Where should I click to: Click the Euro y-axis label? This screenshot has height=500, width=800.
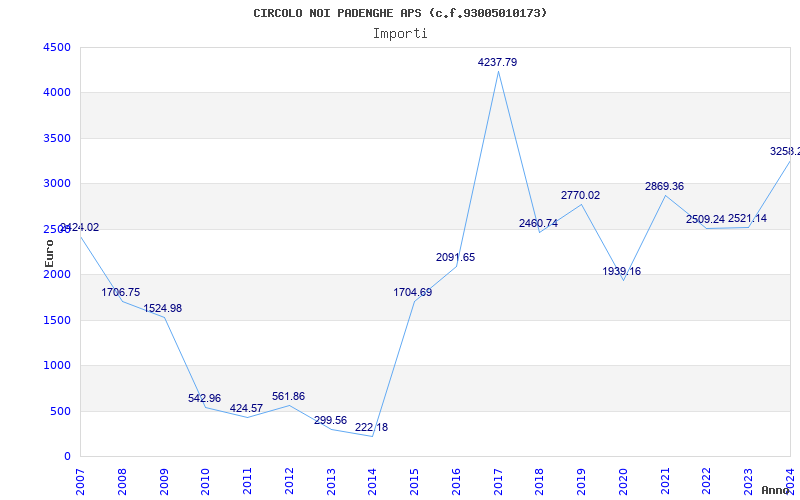49,253
